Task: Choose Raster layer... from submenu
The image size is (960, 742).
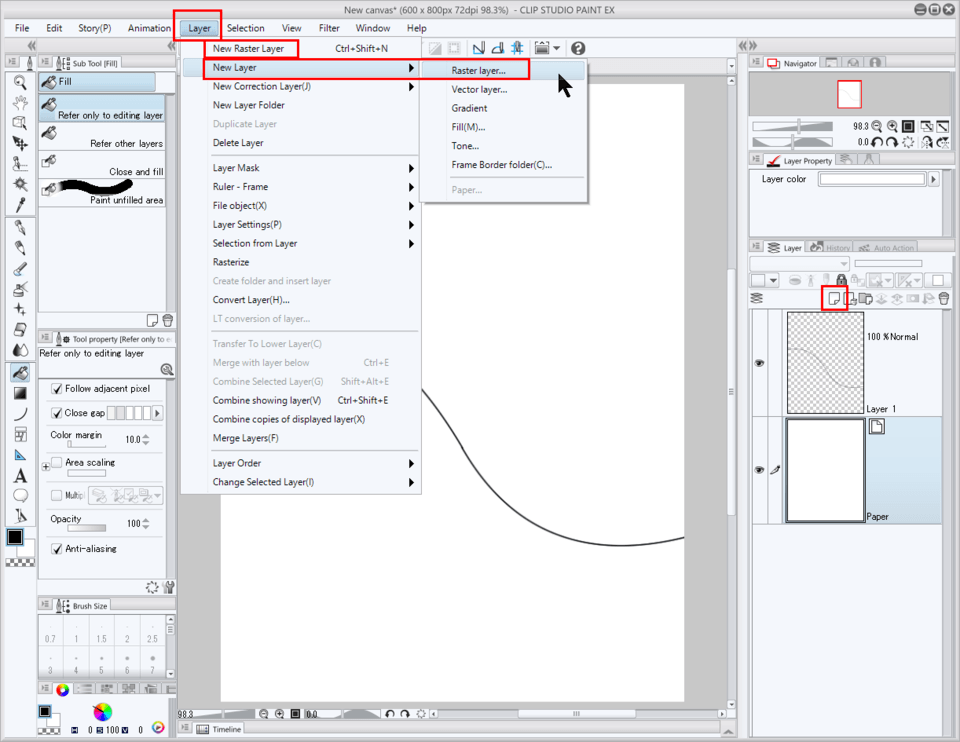Action: click(478, 71)
